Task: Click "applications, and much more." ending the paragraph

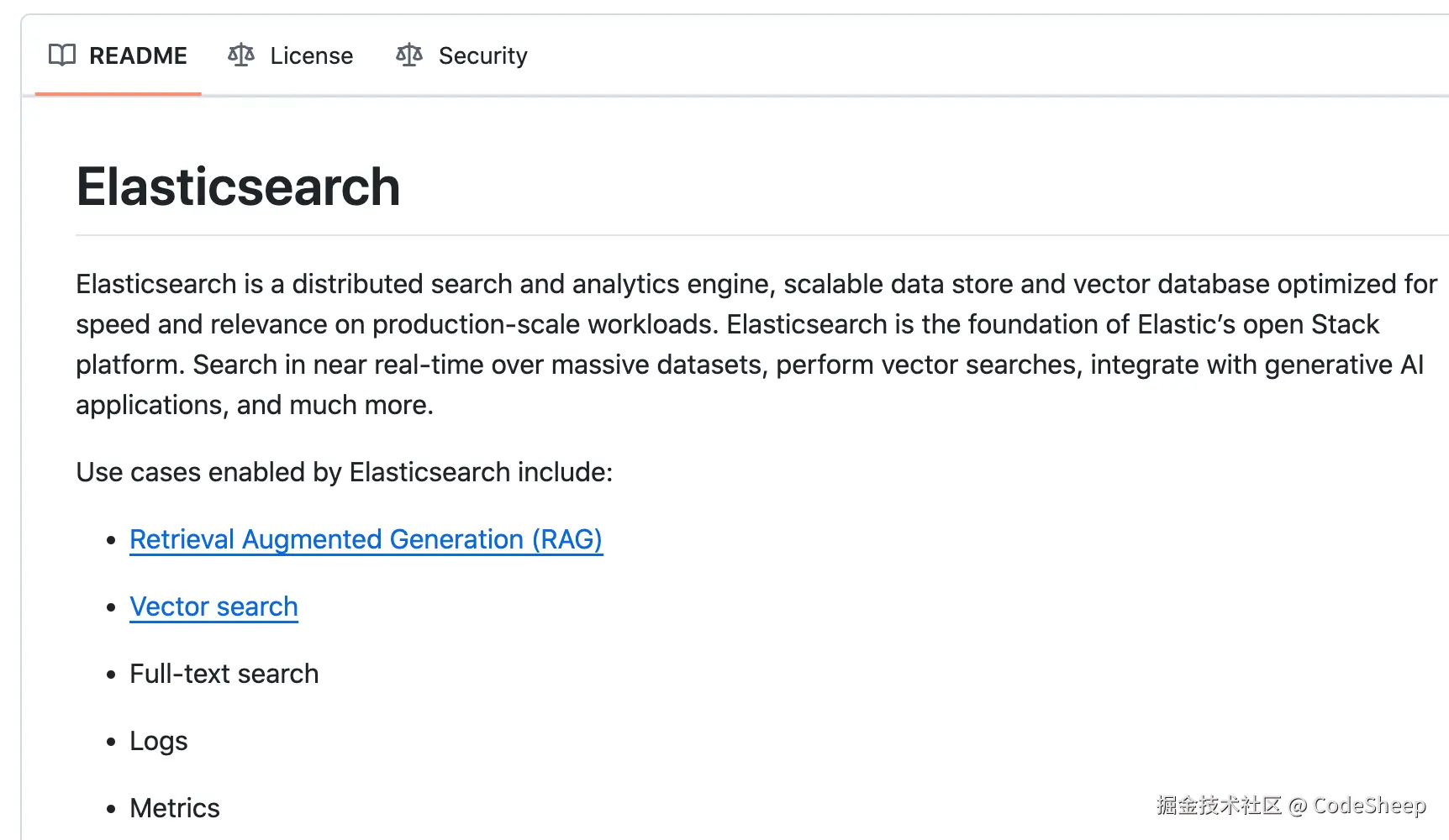Action: (x=254, y=405)
